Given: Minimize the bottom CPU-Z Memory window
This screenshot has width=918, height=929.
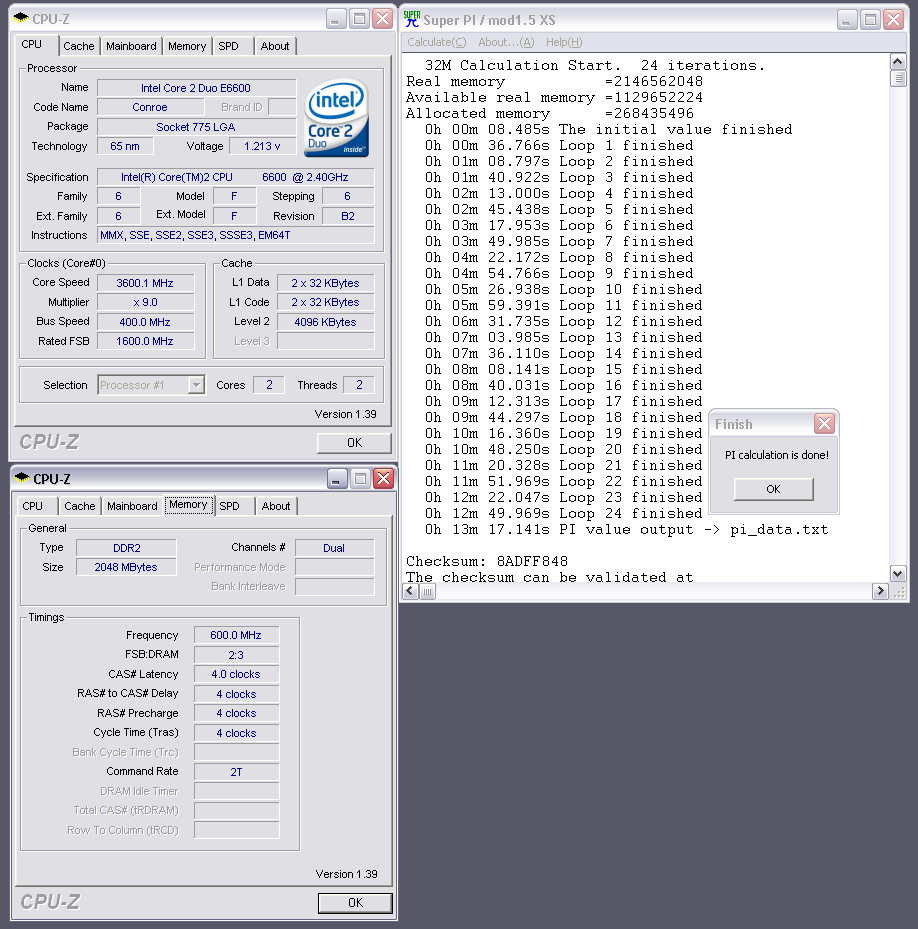Looking at the screenshot, I should click(337, 479).
